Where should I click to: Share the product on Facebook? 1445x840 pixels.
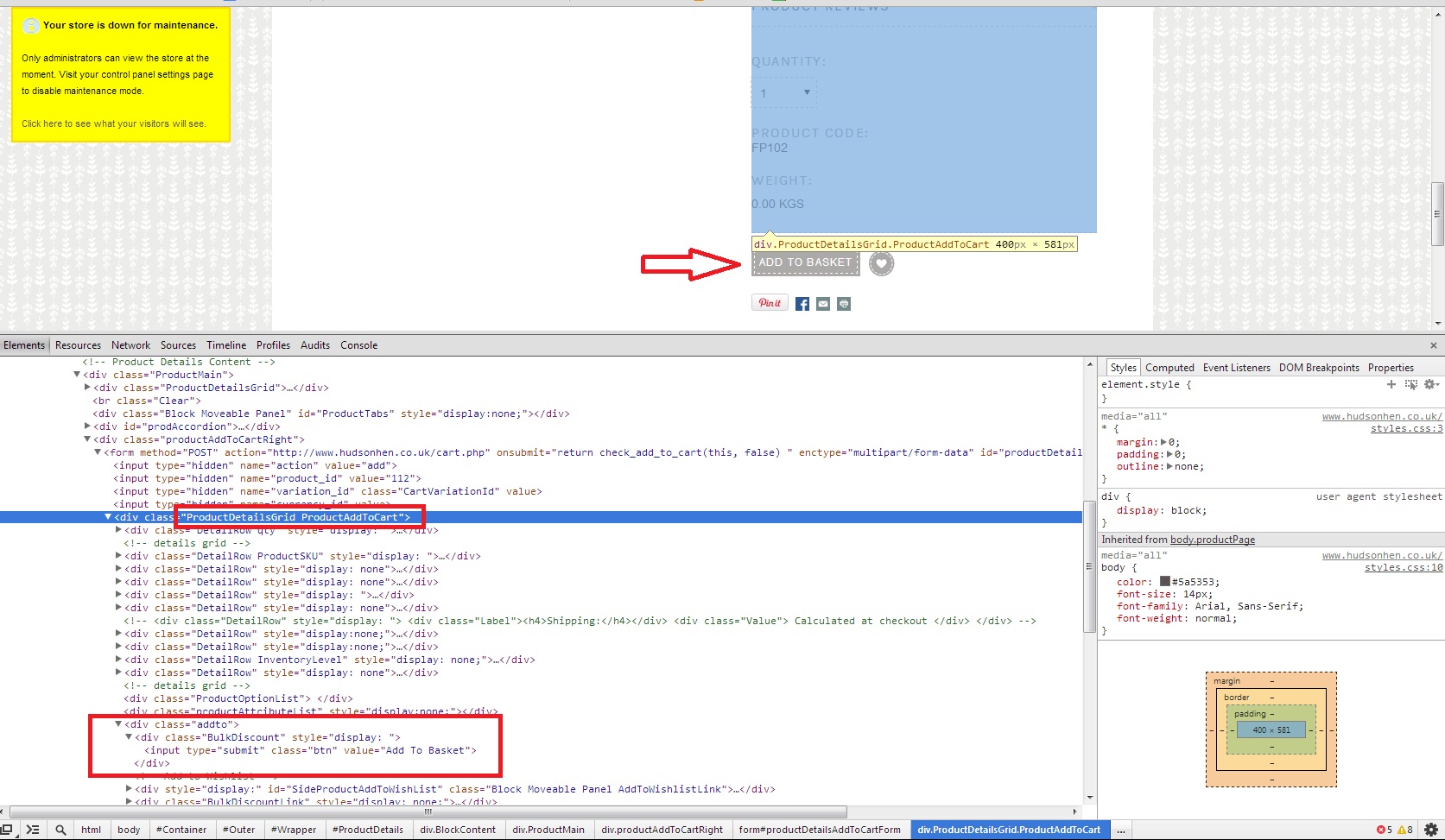(802, 304)
